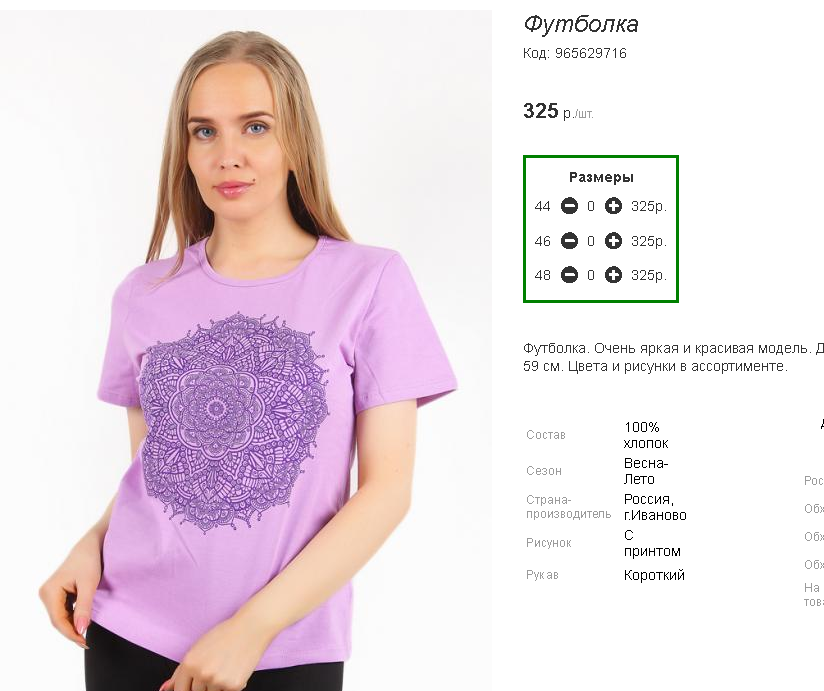Click the size 44 label
824x691 pixels.
pos(542,207)
